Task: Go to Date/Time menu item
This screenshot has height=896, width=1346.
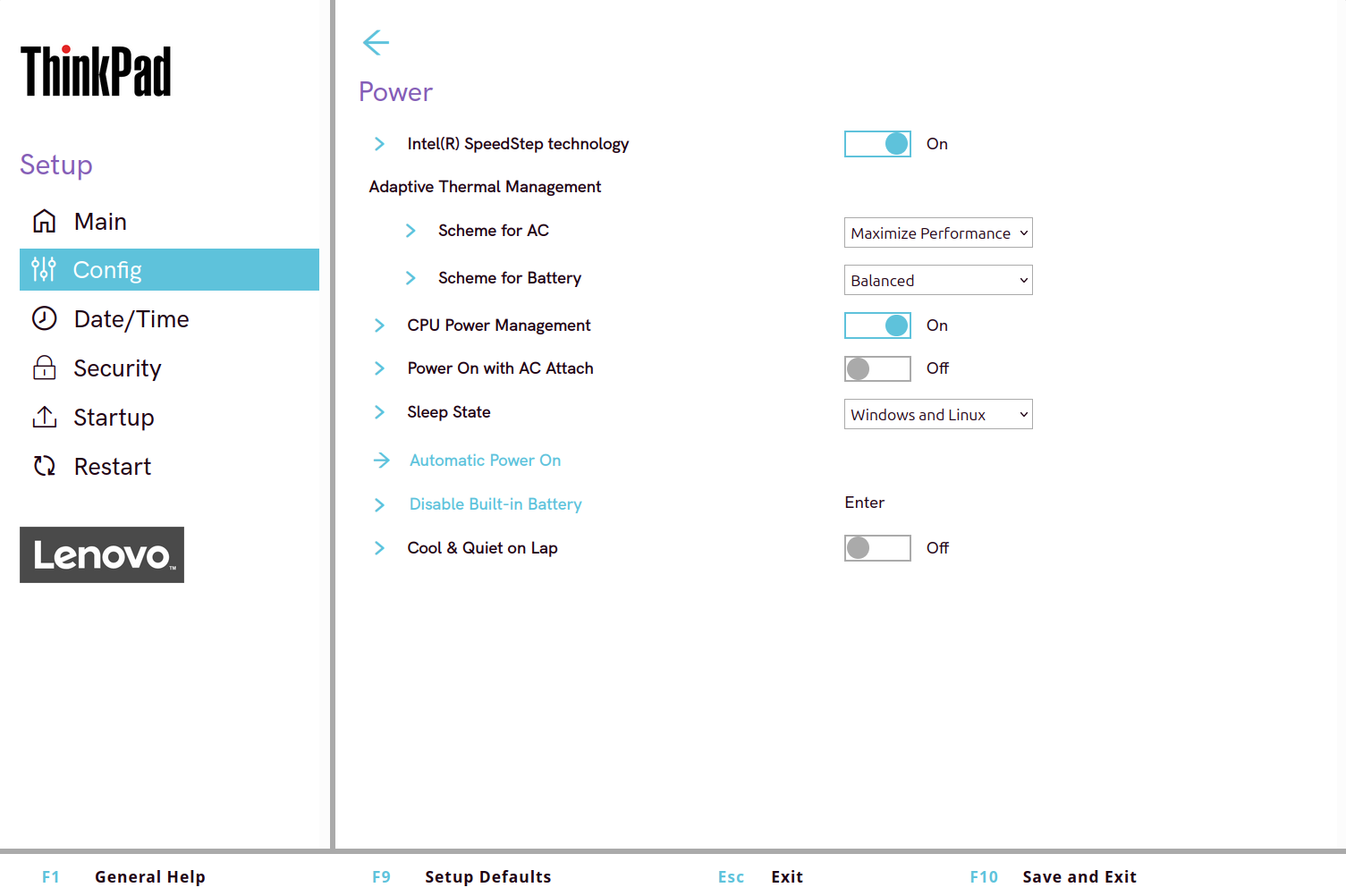Action: tap(169, 318)
